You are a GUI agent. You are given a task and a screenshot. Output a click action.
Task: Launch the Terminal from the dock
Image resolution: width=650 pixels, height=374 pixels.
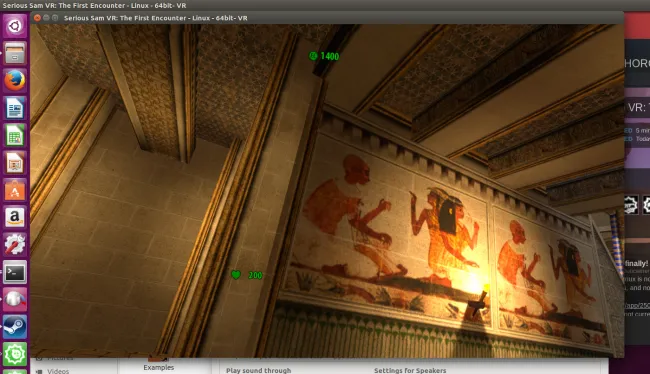pyautogui.click(x=15, y=272)
